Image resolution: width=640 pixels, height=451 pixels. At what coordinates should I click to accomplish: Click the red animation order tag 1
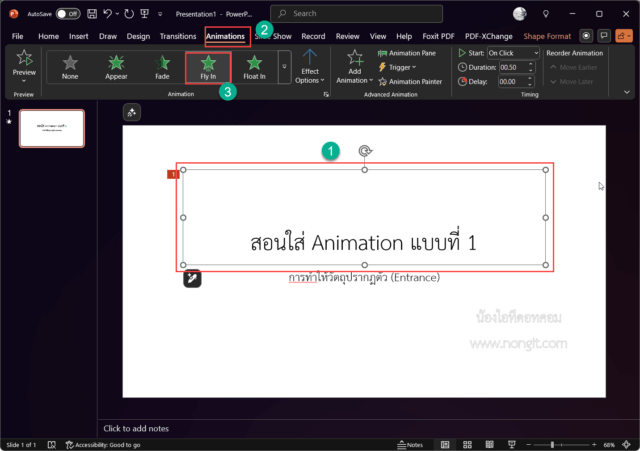click(173, 174)
